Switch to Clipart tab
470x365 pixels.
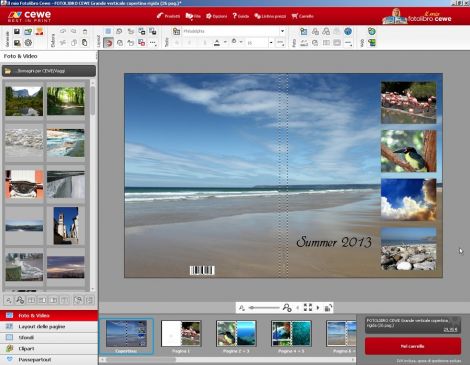(49, 348)
